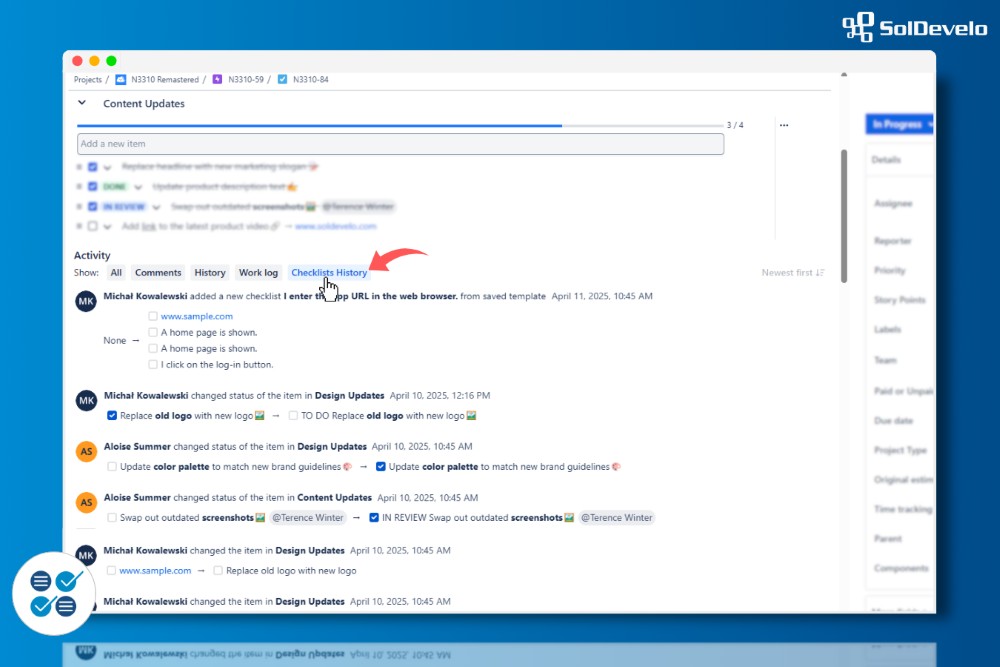Click the blue N3310-84 task icon
The height and width of the screenshot is (667, 1000).
[282, 79]
